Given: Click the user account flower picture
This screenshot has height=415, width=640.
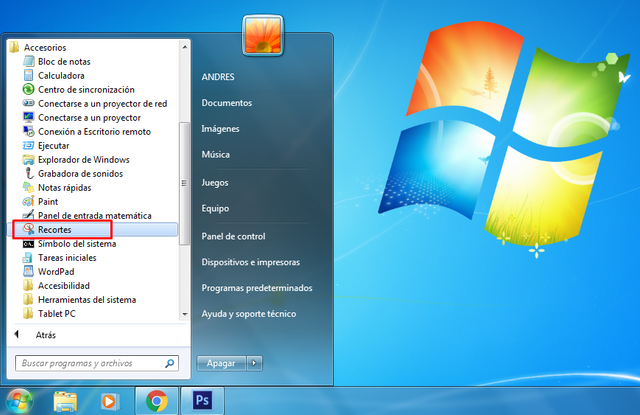Looking at the screenshot, I should 263,36.
